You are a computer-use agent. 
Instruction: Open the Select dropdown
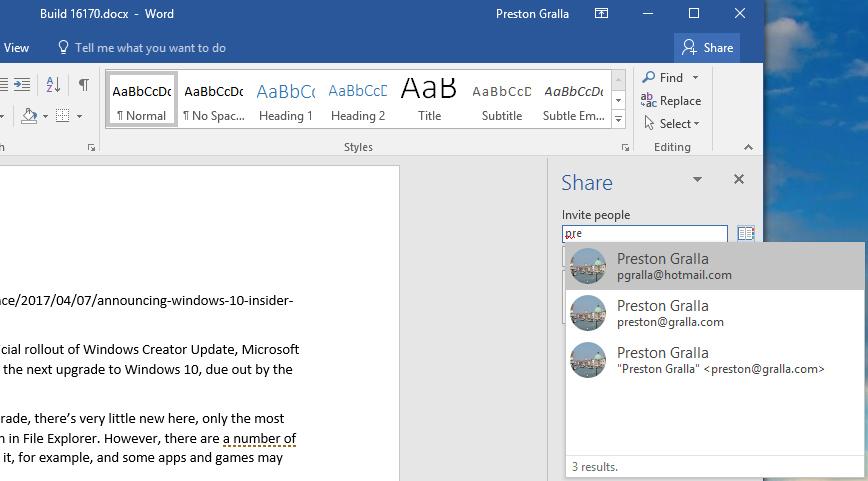pyautogui.click(x=672, y=123)
